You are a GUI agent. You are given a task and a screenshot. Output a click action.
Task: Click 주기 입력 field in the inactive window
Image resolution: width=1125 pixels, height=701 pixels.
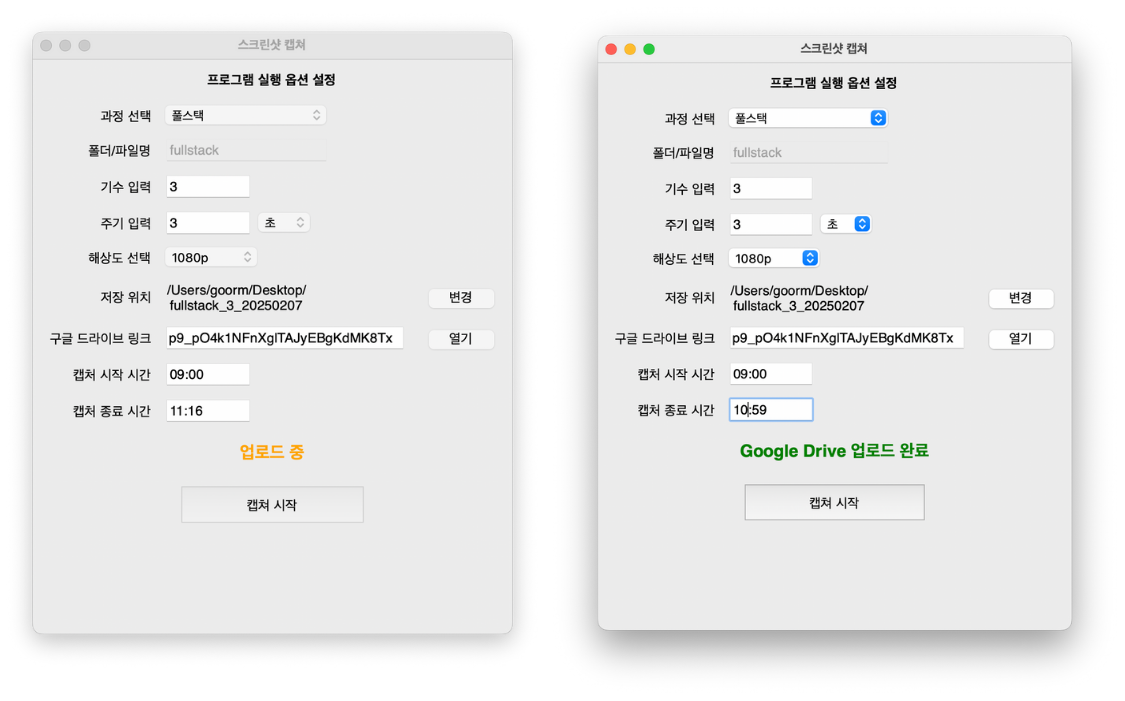(x=207, y=222)
